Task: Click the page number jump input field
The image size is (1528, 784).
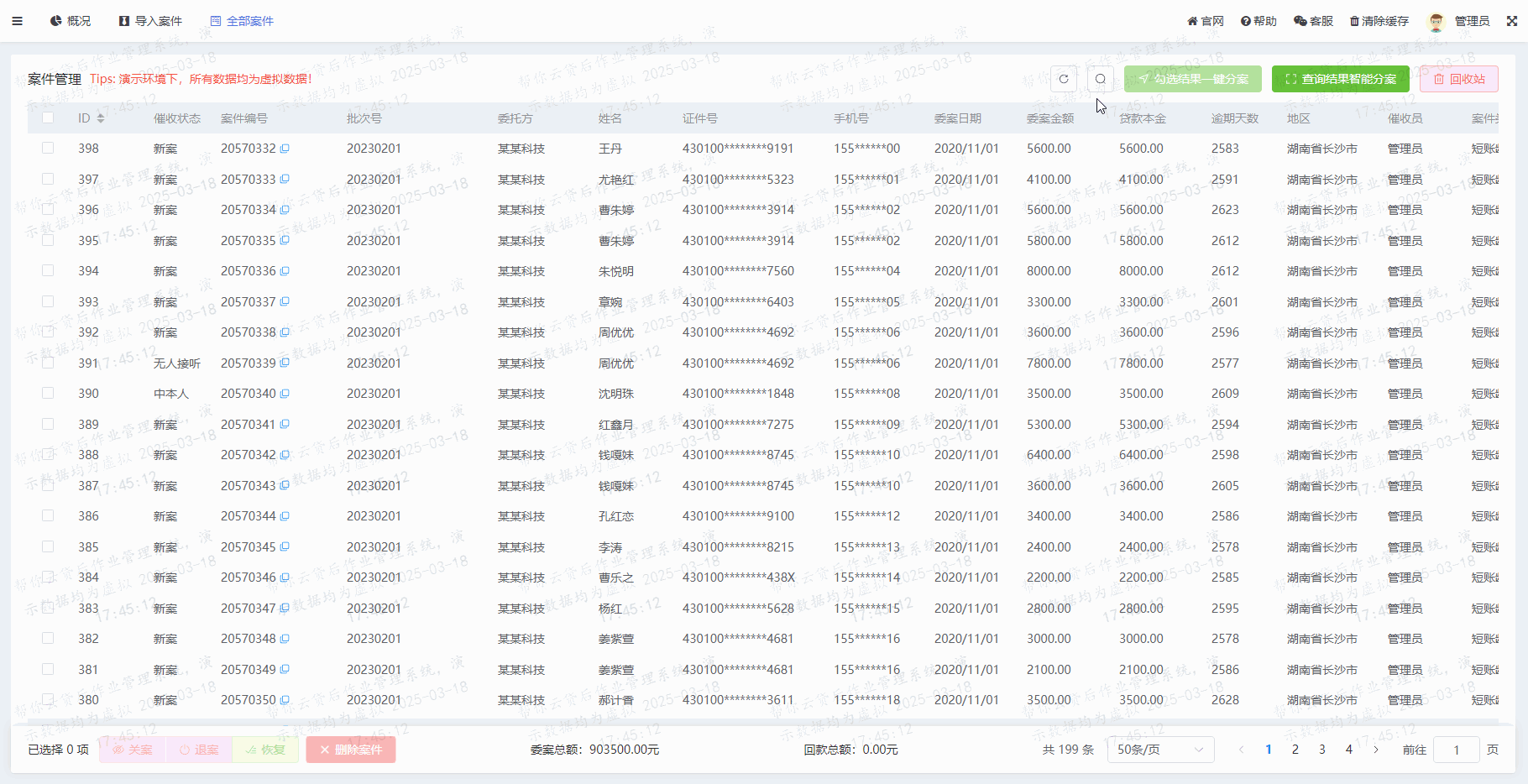Action: (x=1456, y=750)
